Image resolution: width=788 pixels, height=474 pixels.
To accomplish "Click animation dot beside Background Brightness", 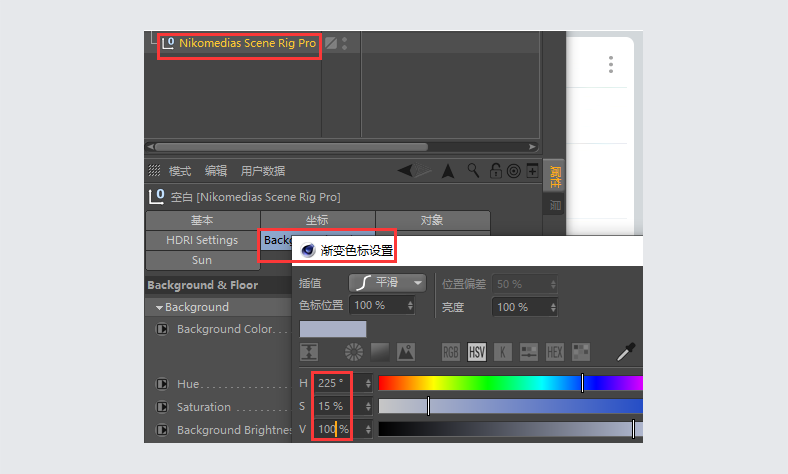I will 162,430.
